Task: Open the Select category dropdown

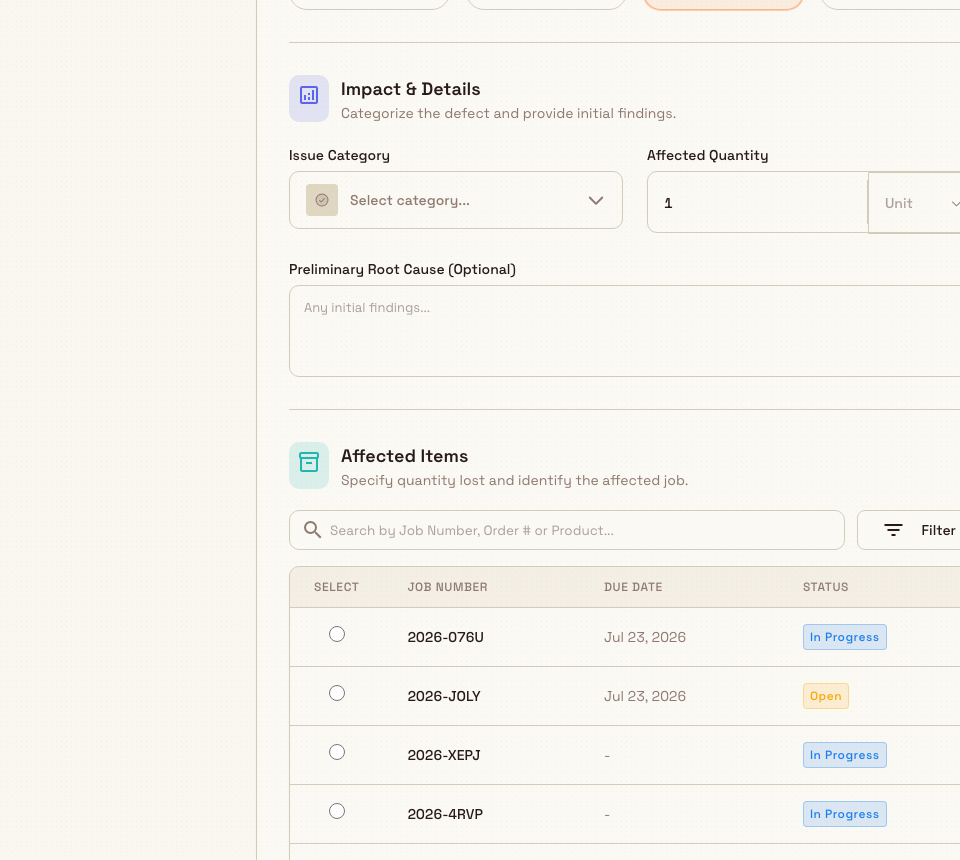Action: 456,200
